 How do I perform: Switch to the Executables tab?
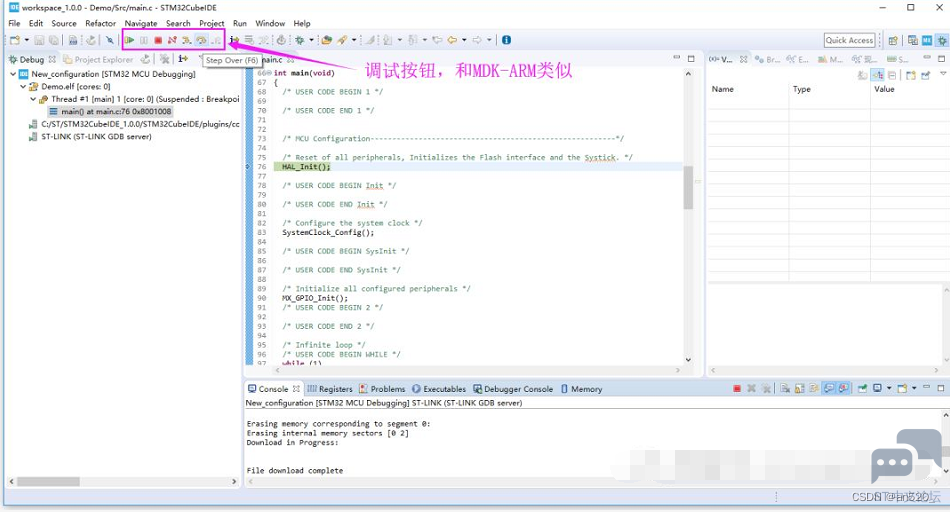point(439,389)
